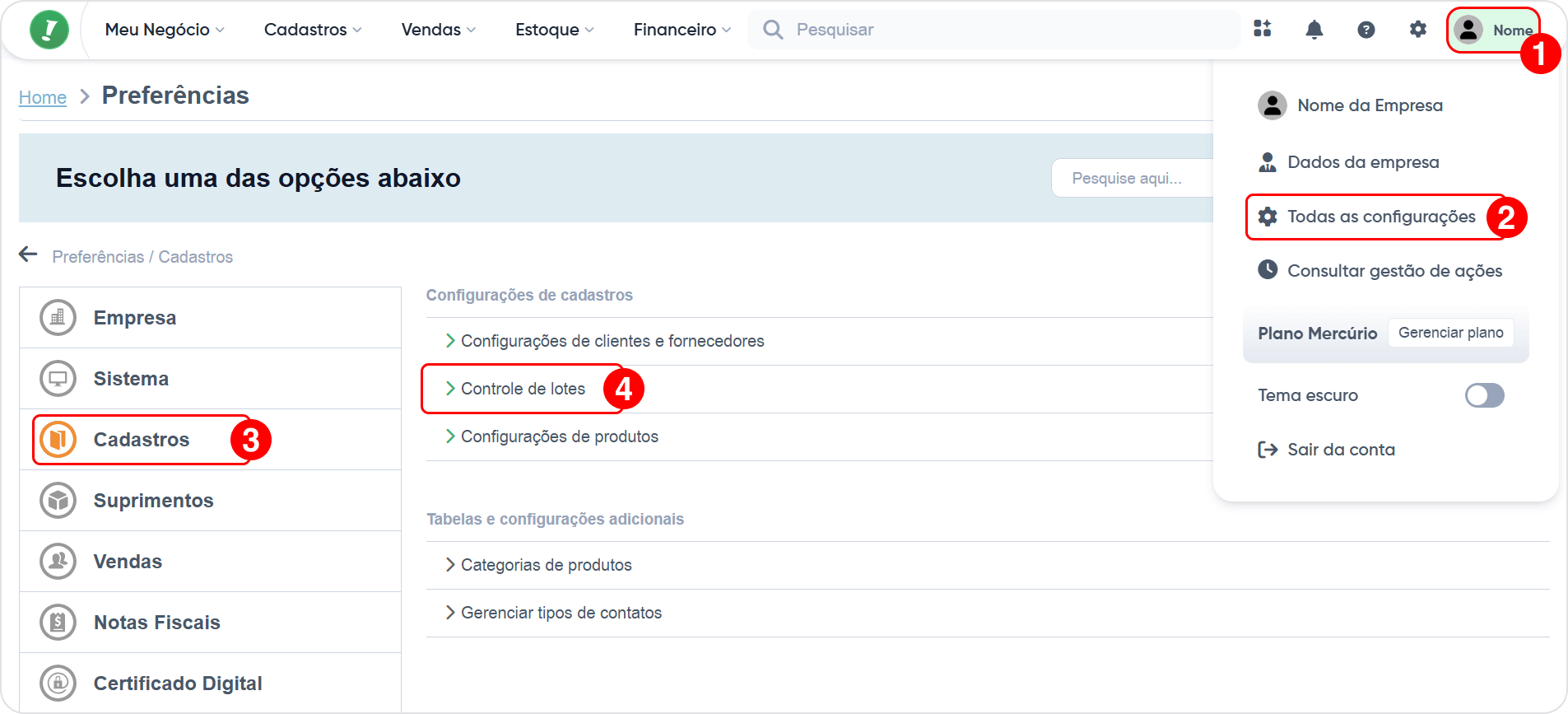Open the Meu Negócio dropdown menu

pos(165,30)
